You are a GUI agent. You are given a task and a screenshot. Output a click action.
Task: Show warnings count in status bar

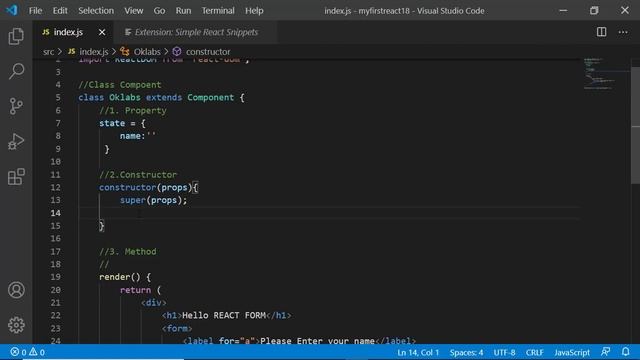[x=37, y=352]
